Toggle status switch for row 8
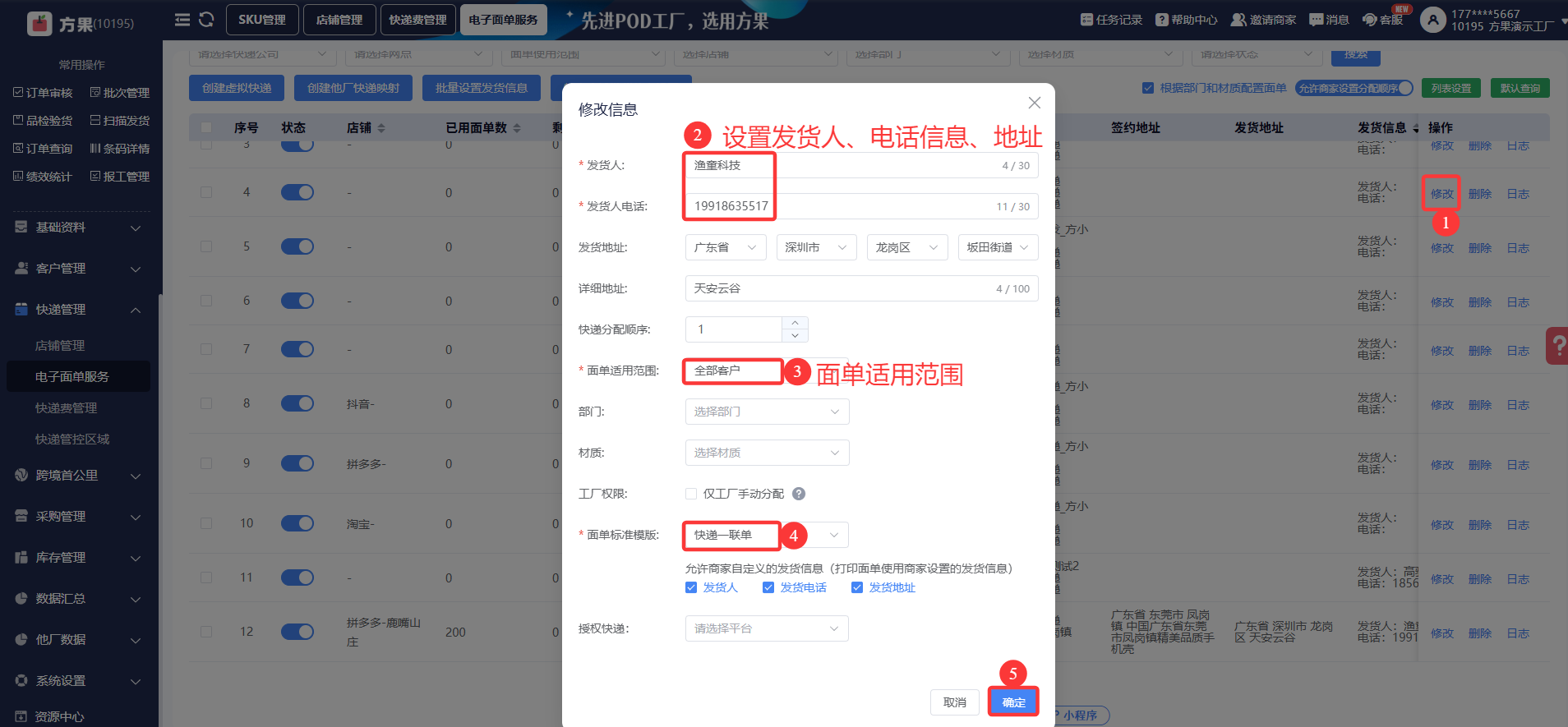Screen dimensions: 1568x727 (297, 403)
